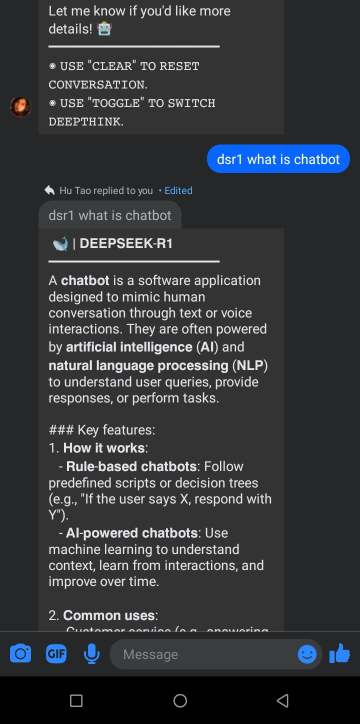
Task: Tap the 'Key features' section text
Action: pos(102,430)
